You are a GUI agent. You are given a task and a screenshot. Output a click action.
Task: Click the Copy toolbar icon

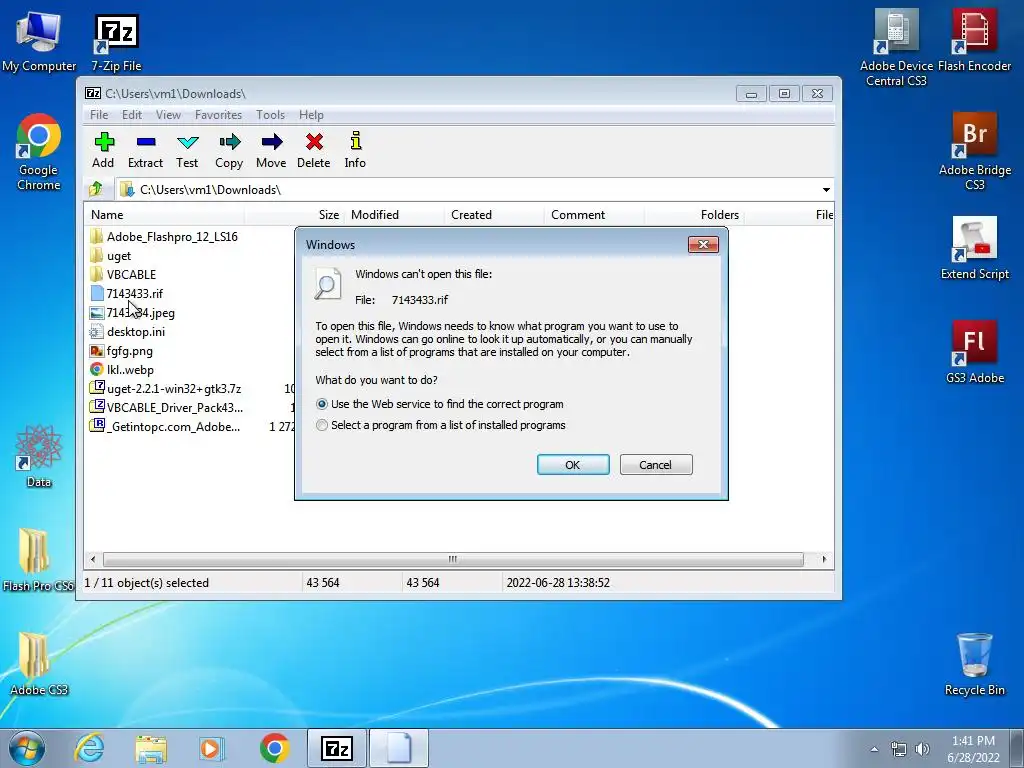tap(229, 150)
